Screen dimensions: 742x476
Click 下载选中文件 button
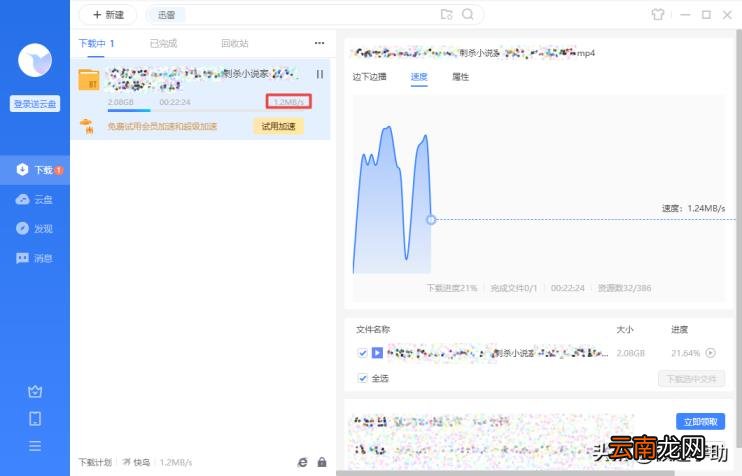[x=691, y=379]
